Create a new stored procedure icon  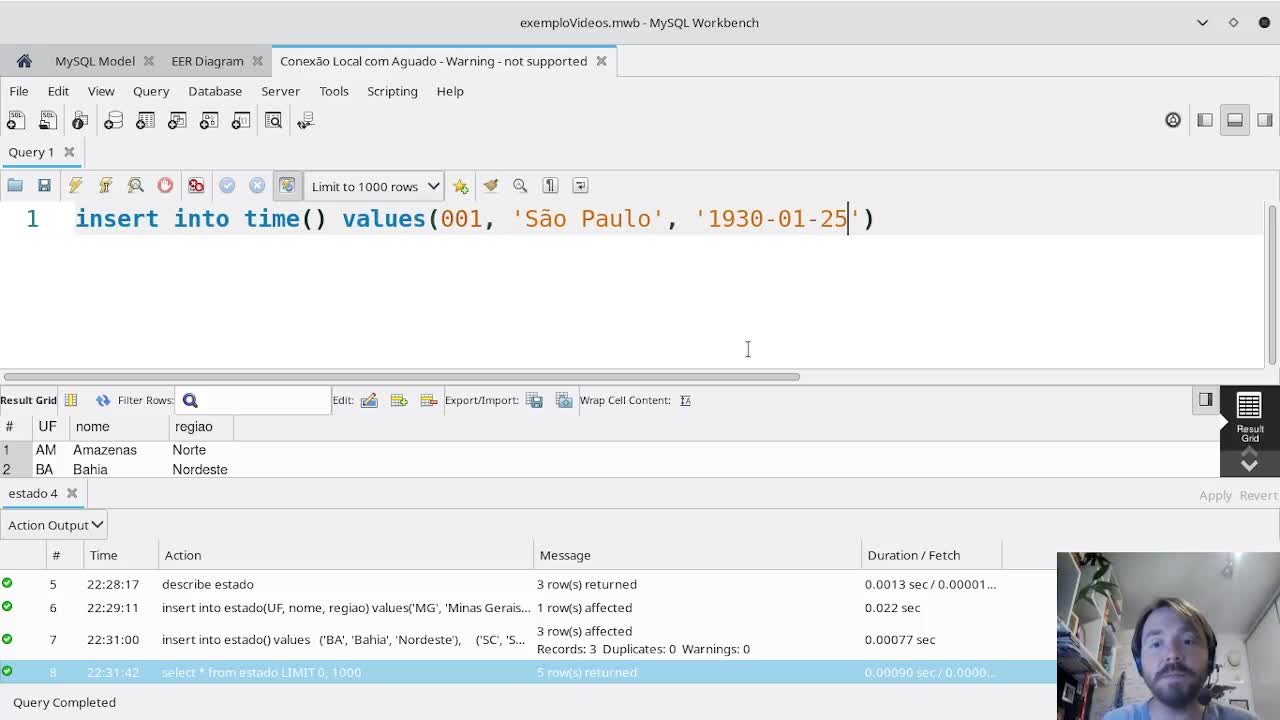(x=209, y=120)
